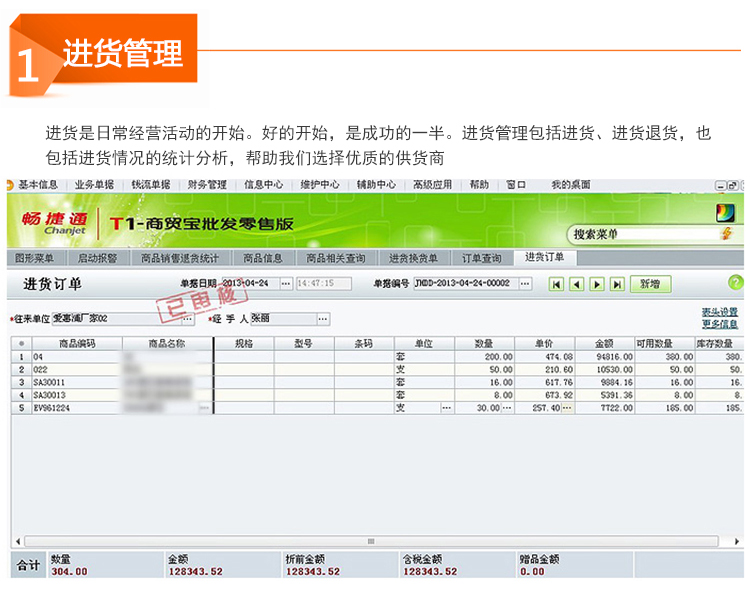Open 表头设置 link
The height and width of the screenshot is (612, 750).
(719, 312)
